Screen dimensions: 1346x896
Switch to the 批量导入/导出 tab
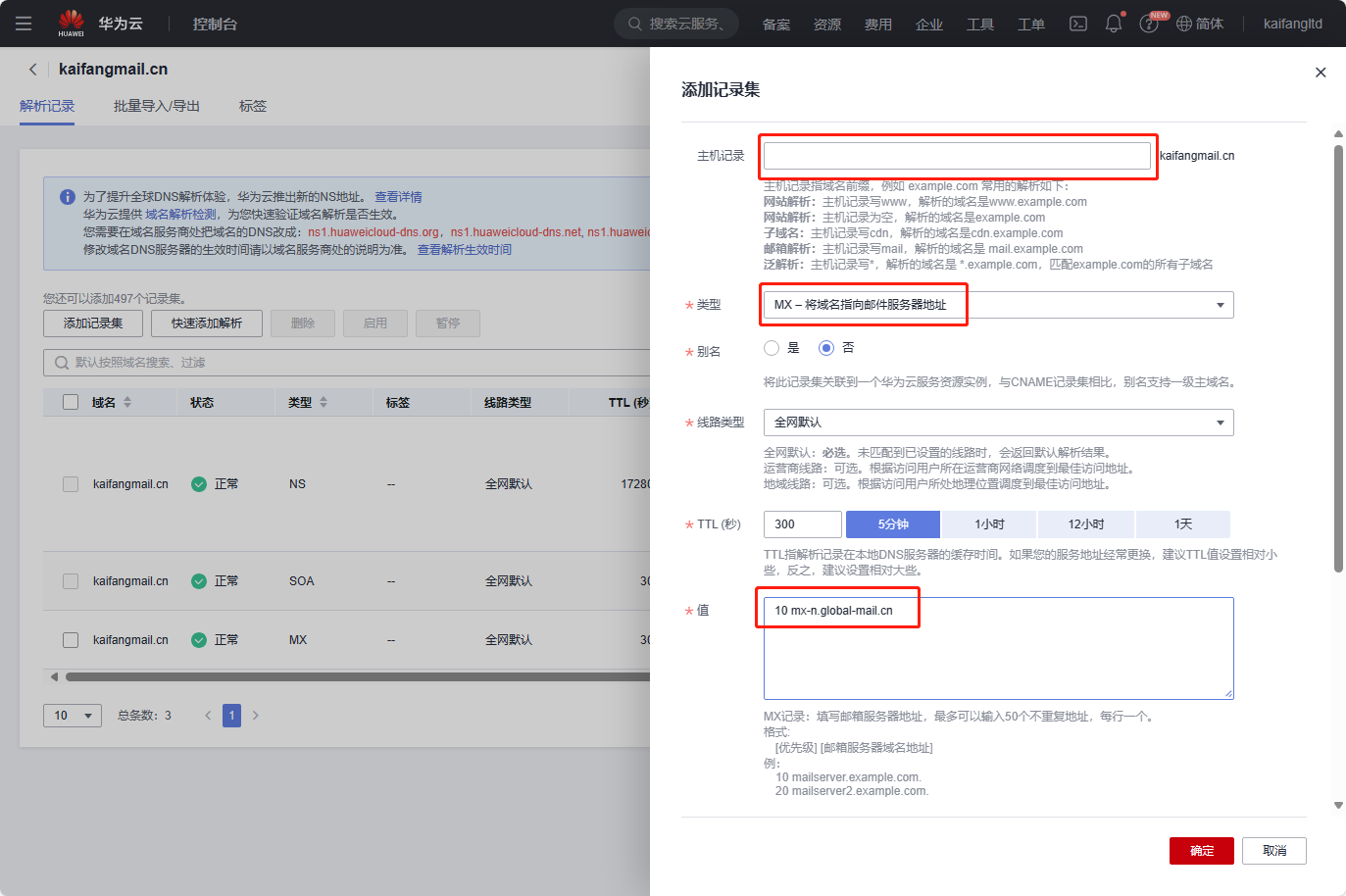(156, 106)
